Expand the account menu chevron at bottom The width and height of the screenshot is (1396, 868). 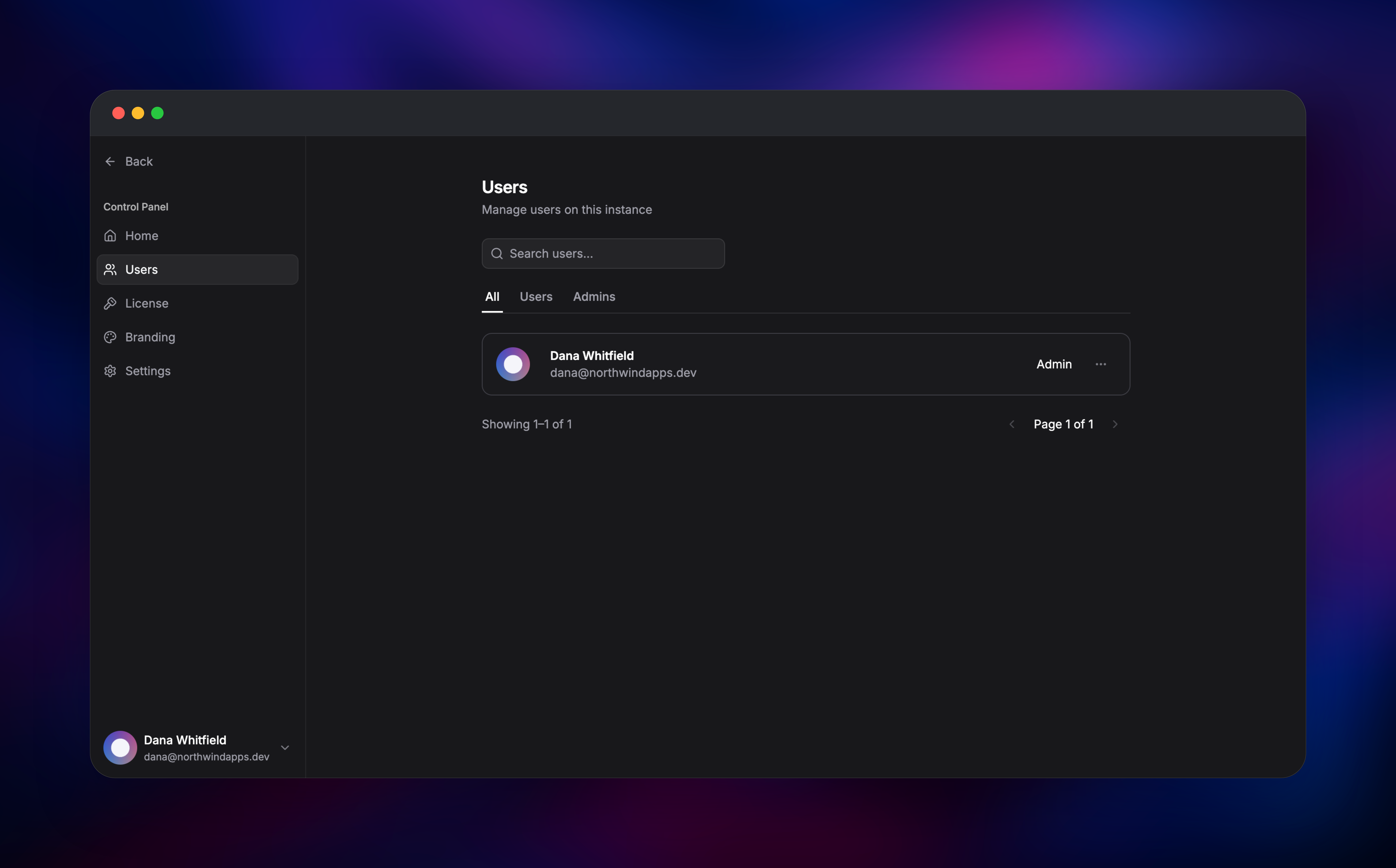[285, 747]
